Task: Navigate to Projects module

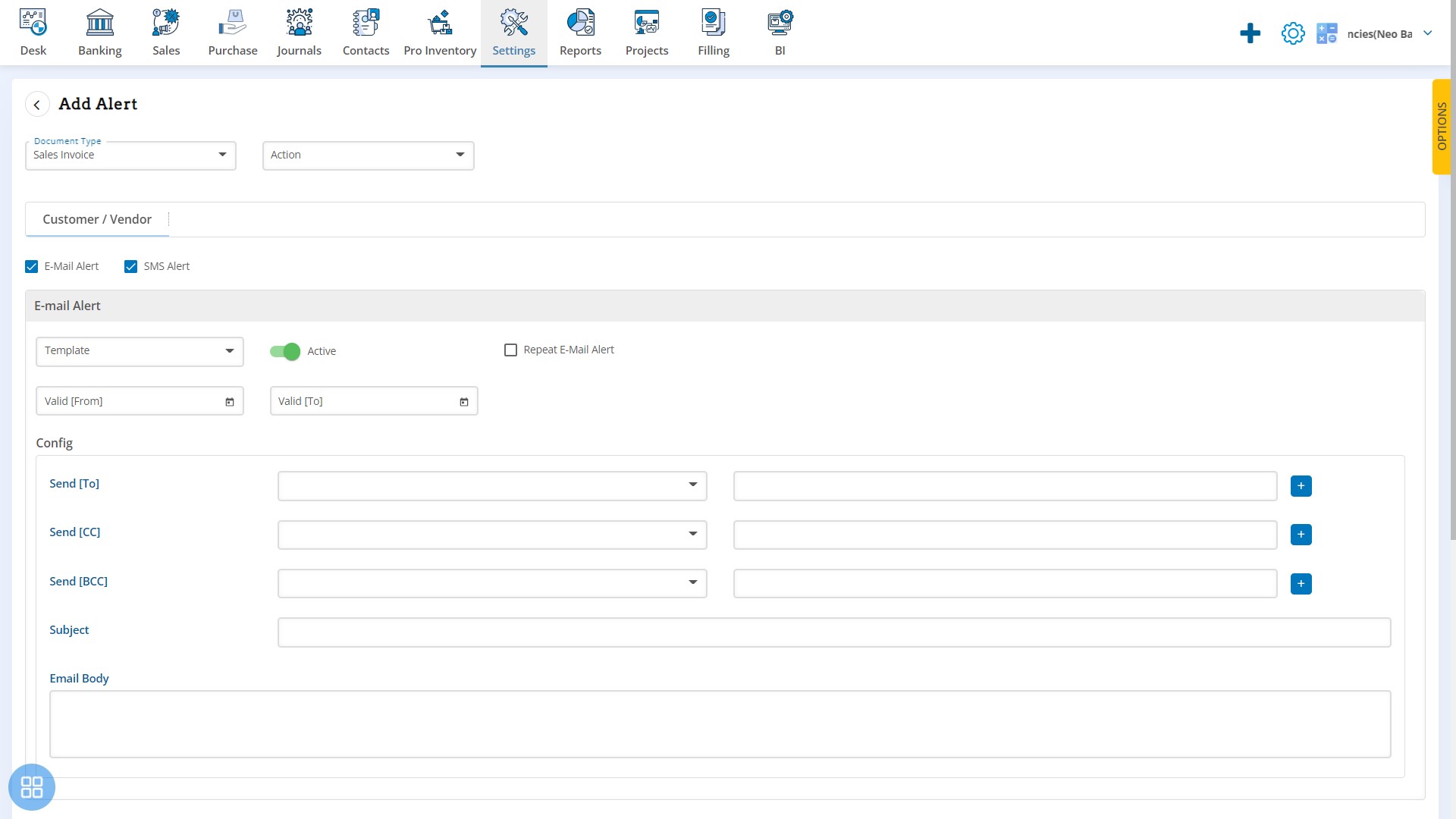Action: (x=647, y=32)
